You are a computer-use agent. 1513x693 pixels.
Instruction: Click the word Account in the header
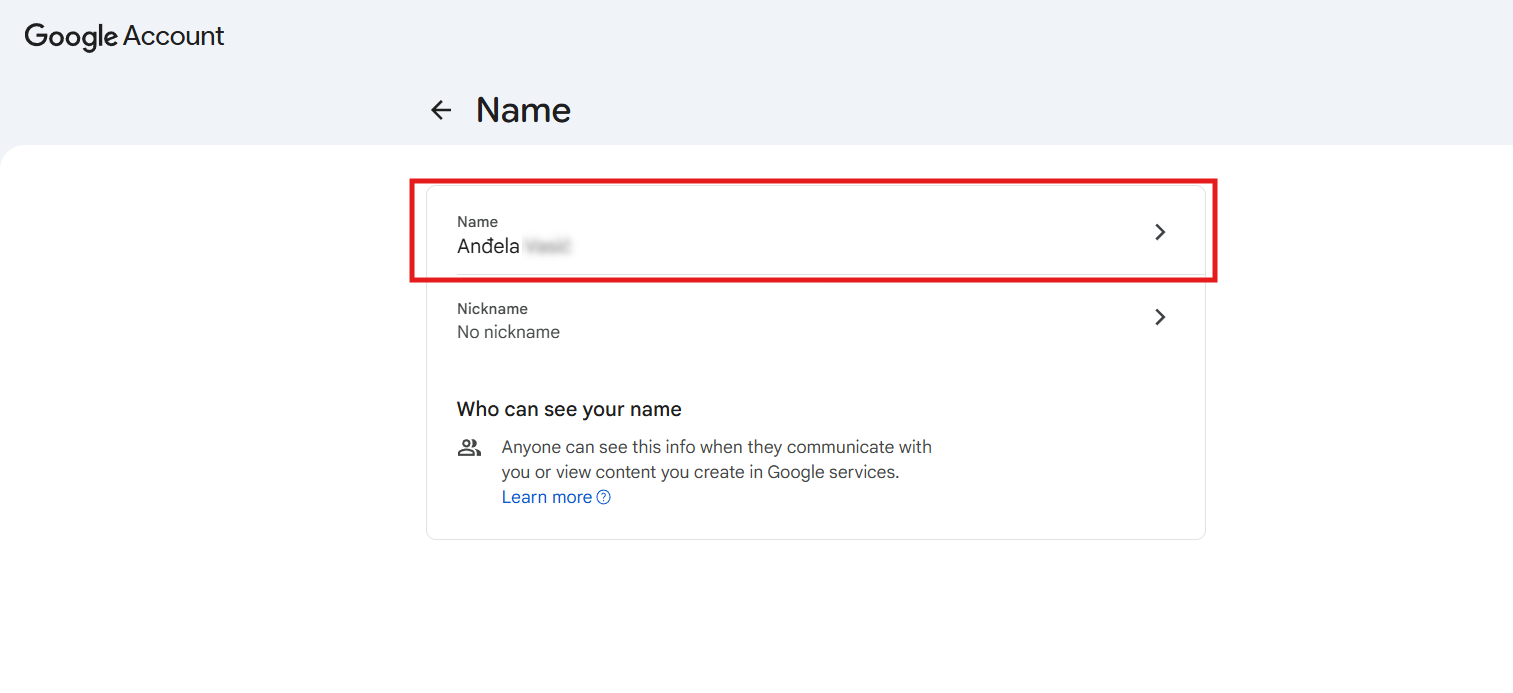(174, 36)
